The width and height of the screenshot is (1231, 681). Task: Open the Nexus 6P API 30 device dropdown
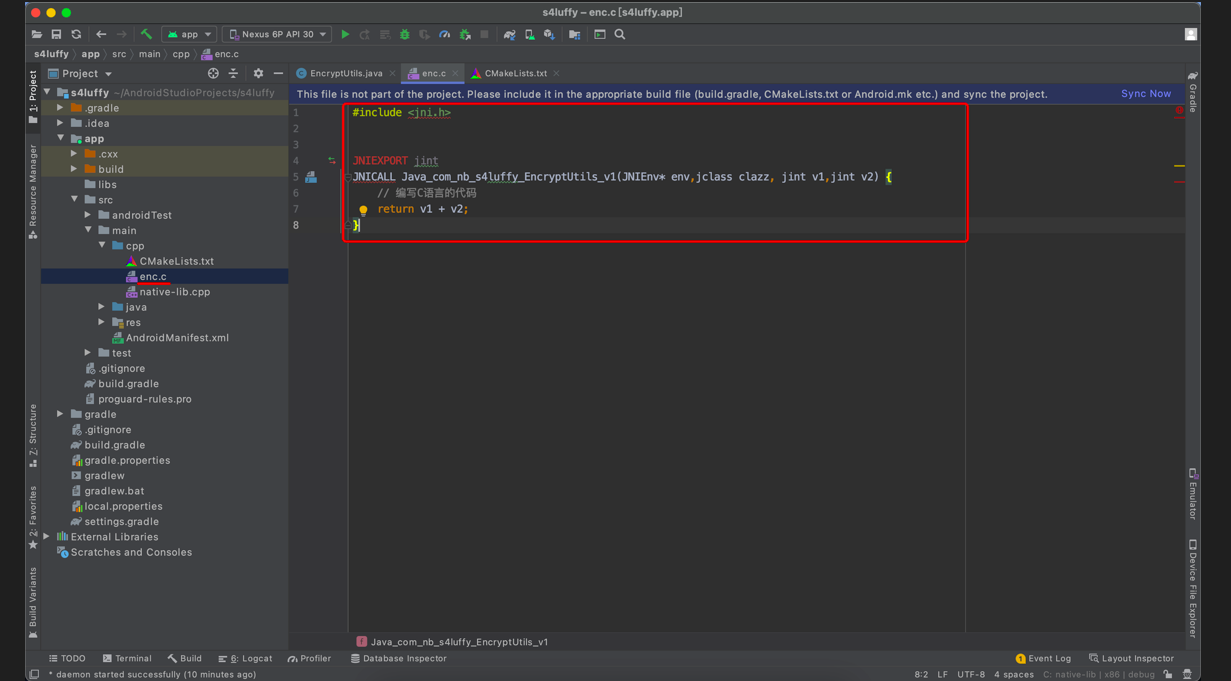pyautogui.click(x=277, y=34)
